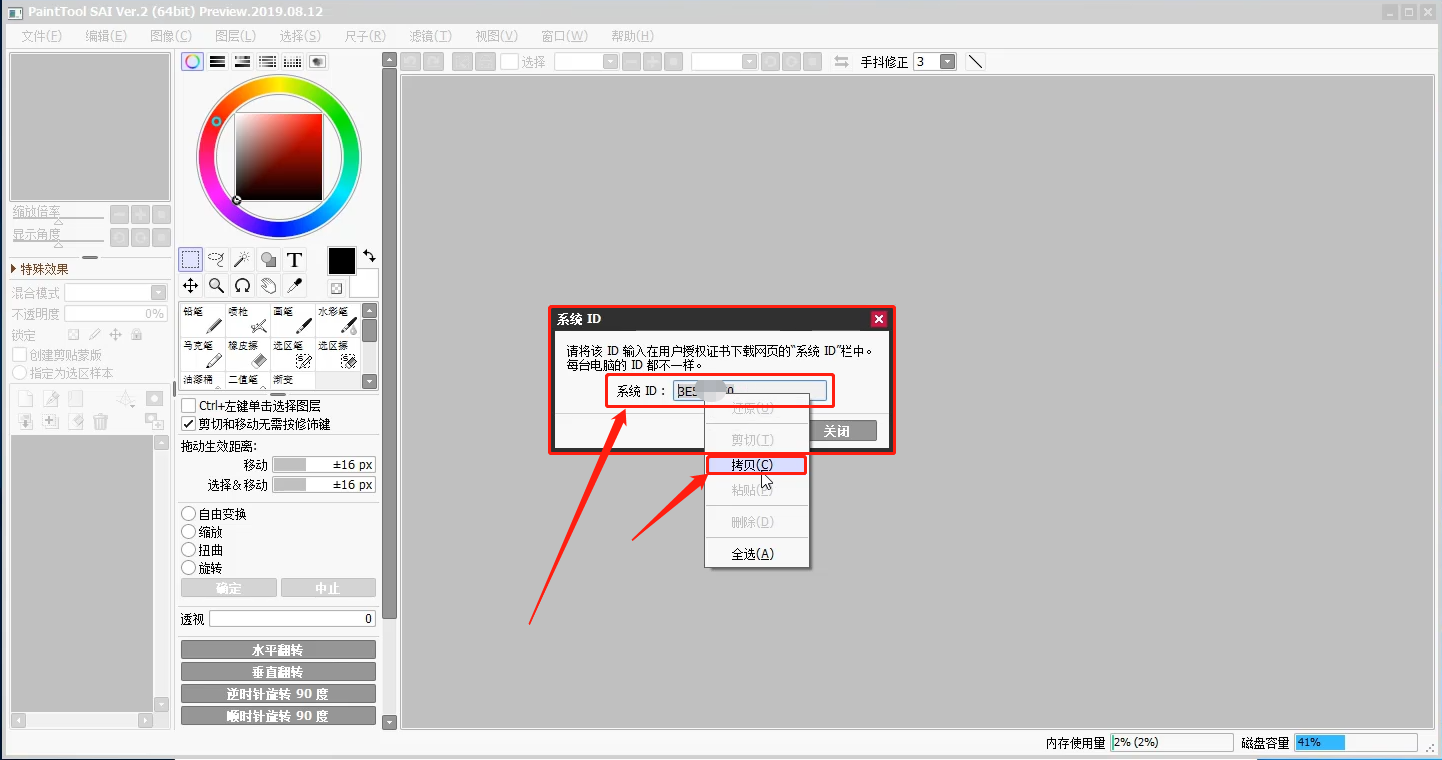Show the HSV slider panel icon
The height and width of the screenshot is (760, 1442).
click(x=242, y=61)
